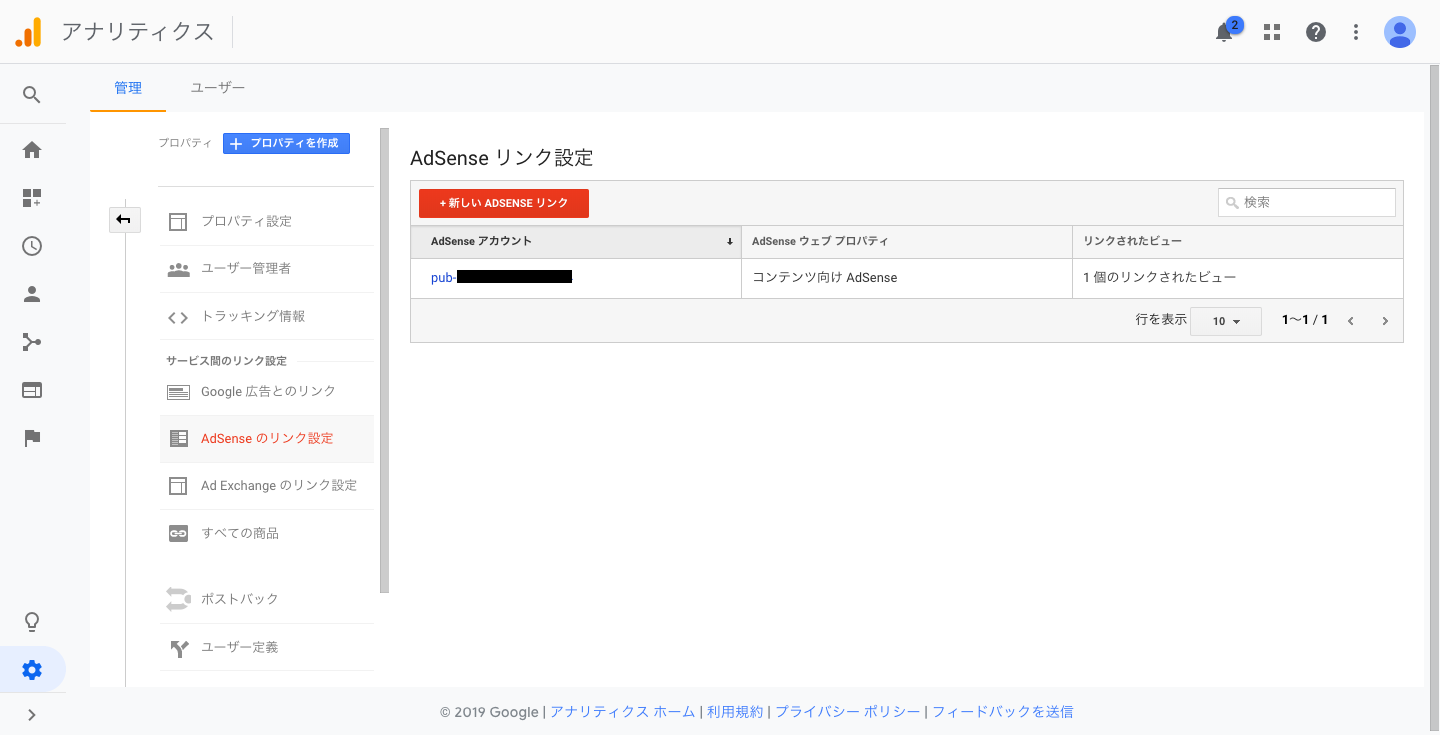Viewport: 1440px width, 735px height.
Task: Click the ユーザー管理者 people icon
Action: [x=178, y=269]
